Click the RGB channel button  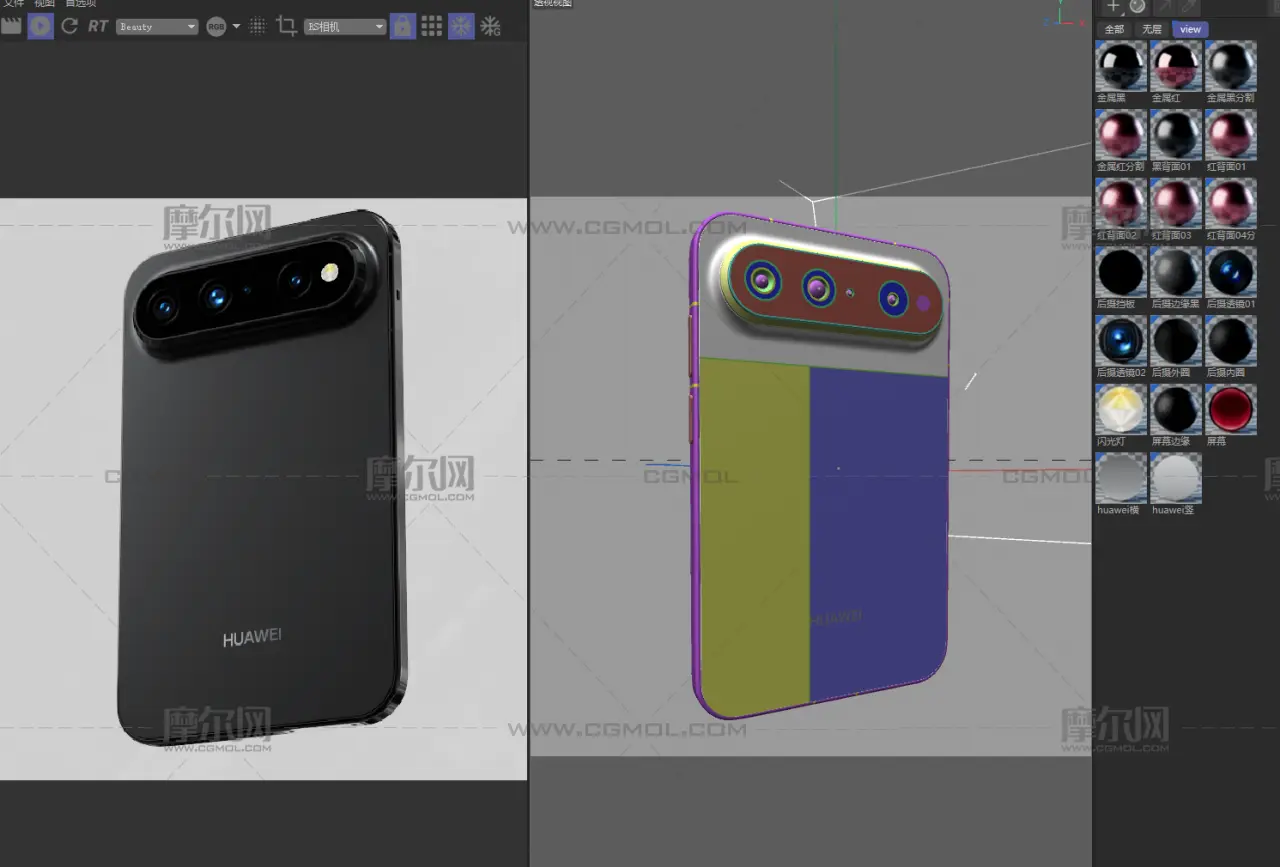point(216,27)
